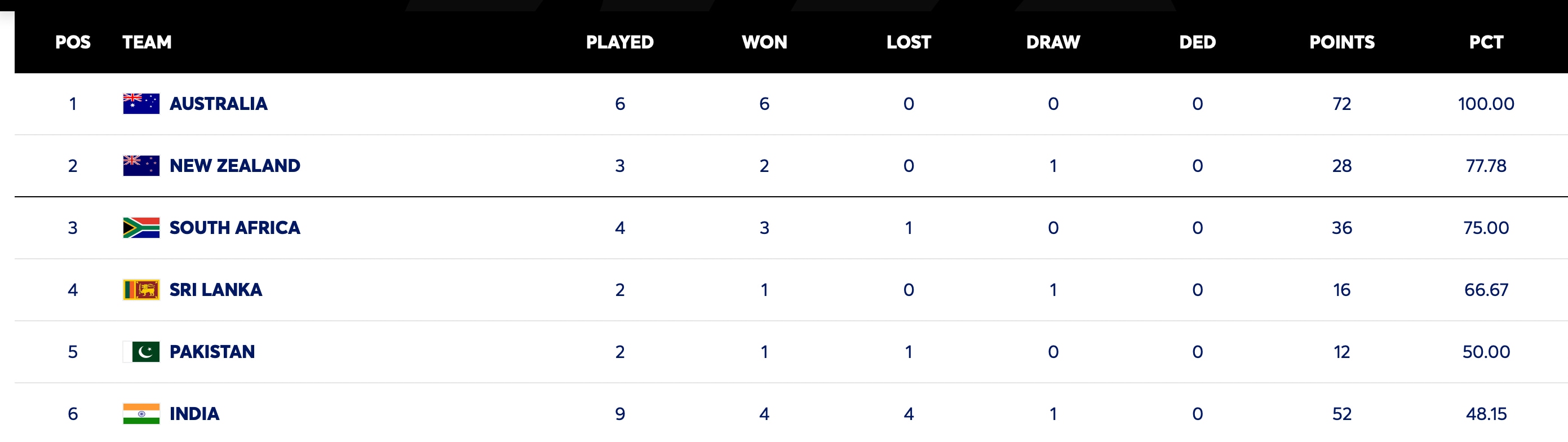Image resolution: width=1568 pixels, height=442 pixels.
Task: Open the SRI LANKA team link
Action: [x=216, y=290]
